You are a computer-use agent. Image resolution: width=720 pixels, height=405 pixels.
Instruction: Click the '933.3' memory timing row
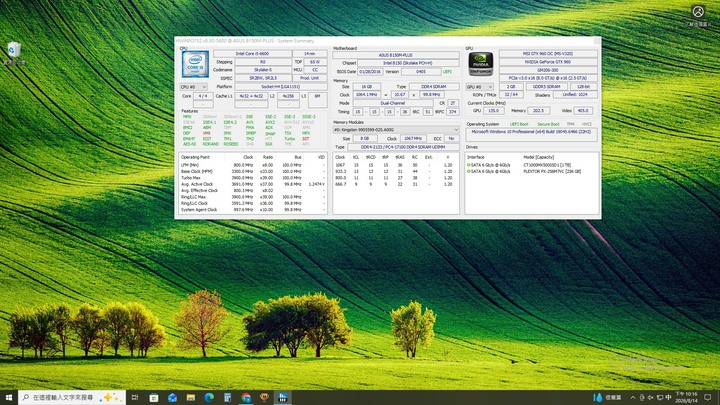click(x=395, y=171)
